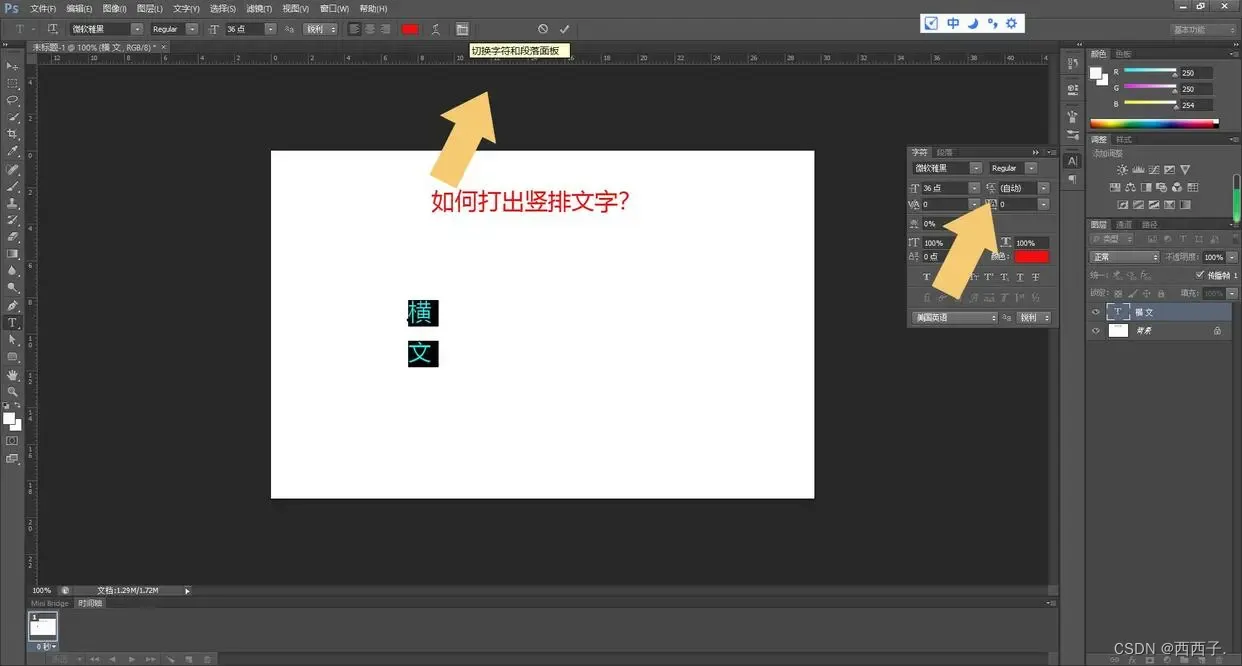
Task: Select the Gradient tool
Action: click(13, 254)
